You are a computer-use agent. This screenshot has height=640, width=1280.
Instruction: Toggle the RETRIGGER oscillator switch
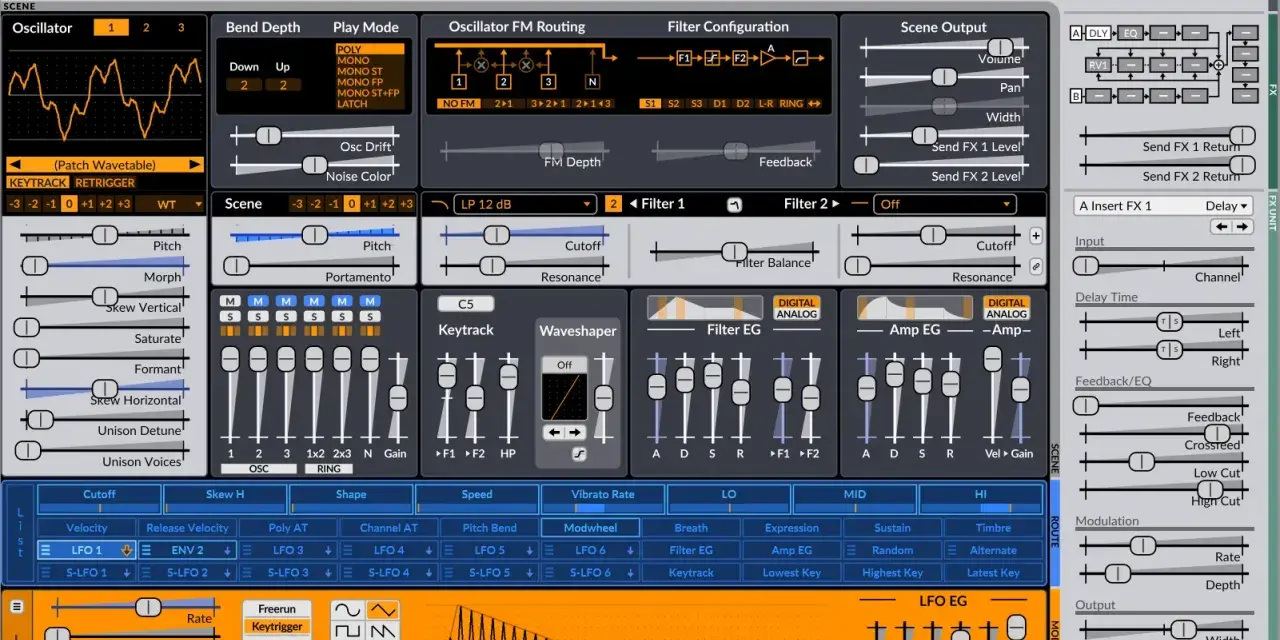point(104,183)
